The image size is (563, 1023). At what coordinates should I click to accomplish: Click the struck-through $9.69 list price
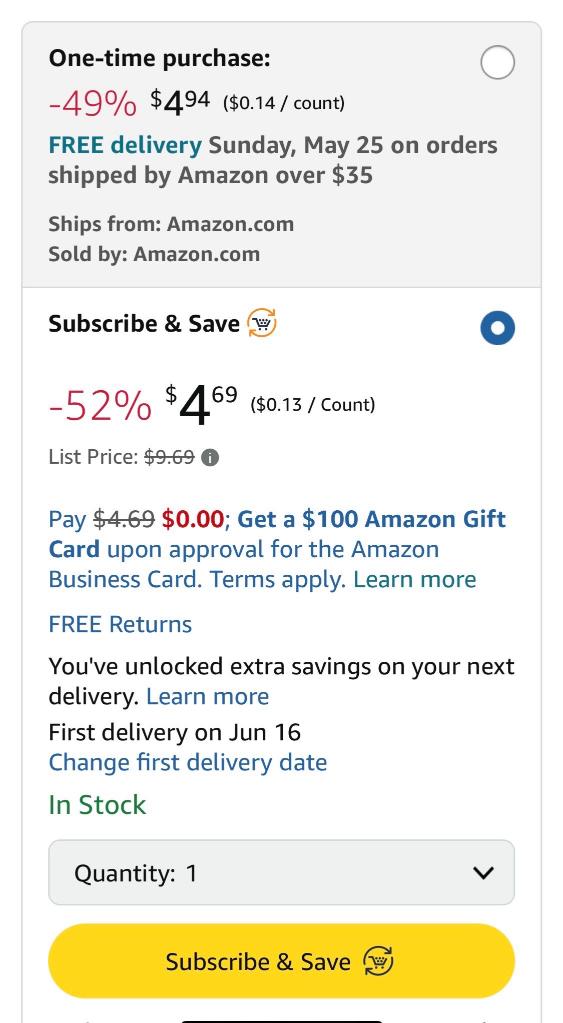pyautogui.click(x=169, y=457)
